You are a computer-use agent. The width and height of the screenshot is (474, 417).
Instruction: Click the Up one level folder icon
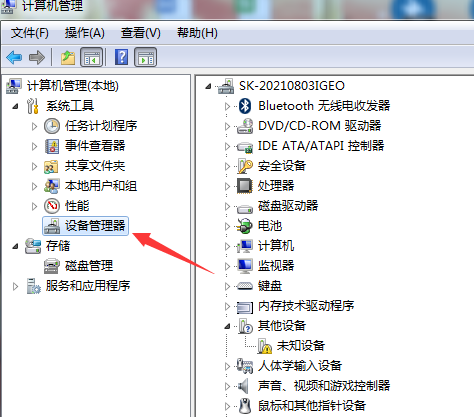click(68, 57)
